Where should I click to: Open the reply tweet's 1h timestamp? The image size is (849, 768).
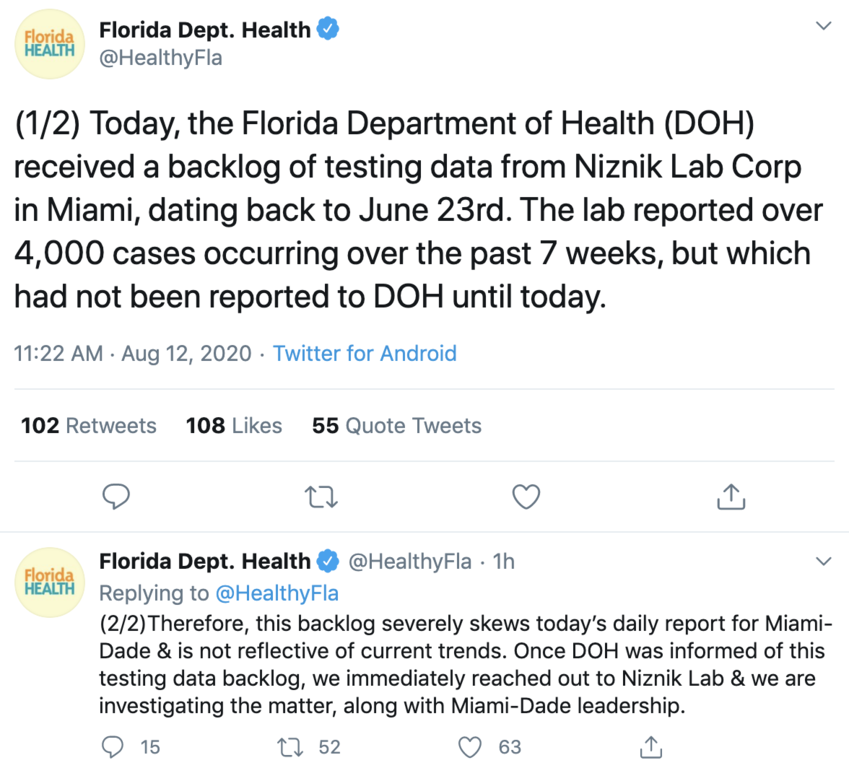503,562
